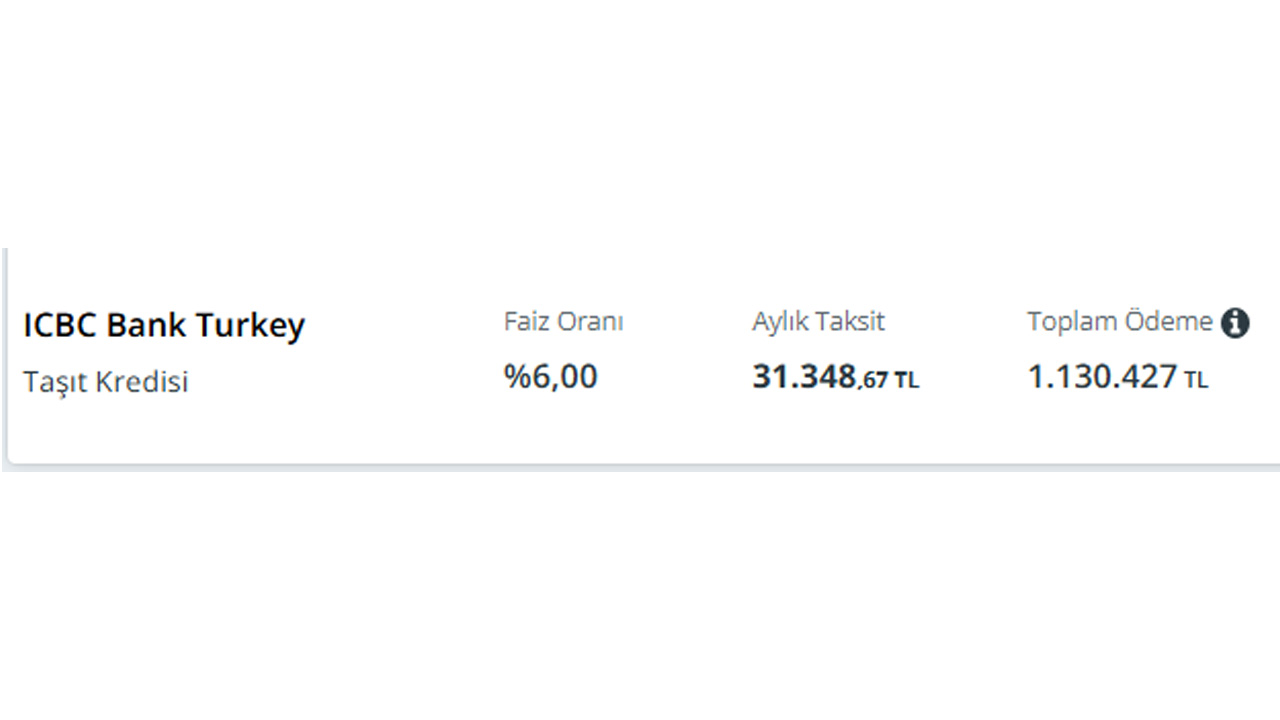Viewport: 1280px width, 720px height.
Task: Click the percent sign in %6,00
Action: pos(516,377)
